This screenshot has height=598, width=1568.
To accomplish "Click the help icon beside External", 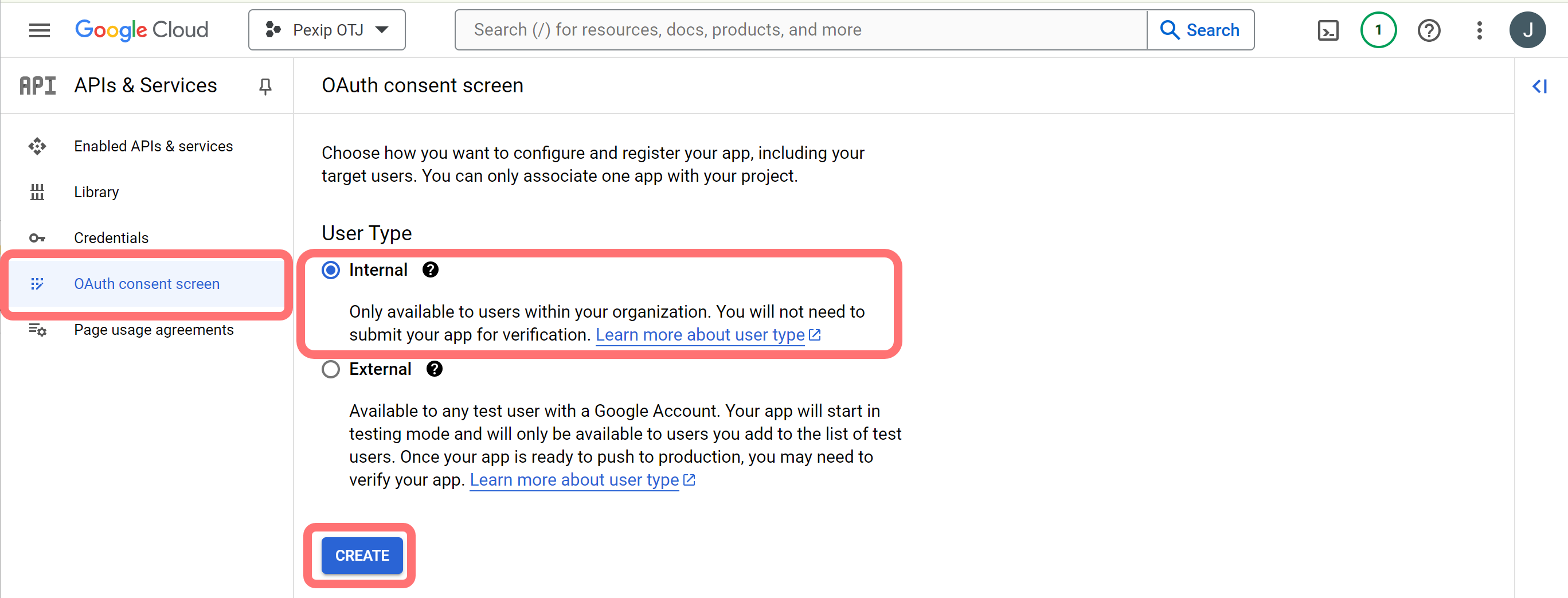I will point(434,369).
